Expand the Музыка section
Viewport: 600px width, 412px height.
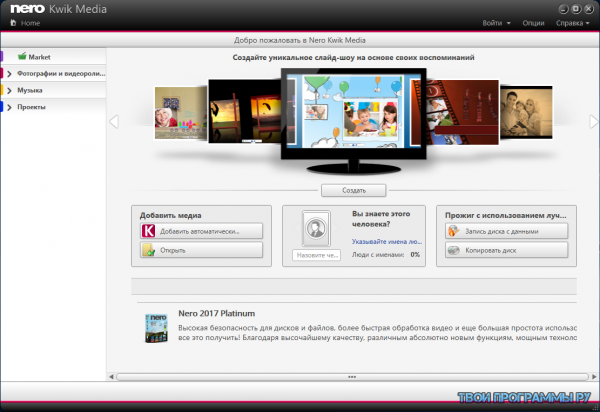[10, 90]
